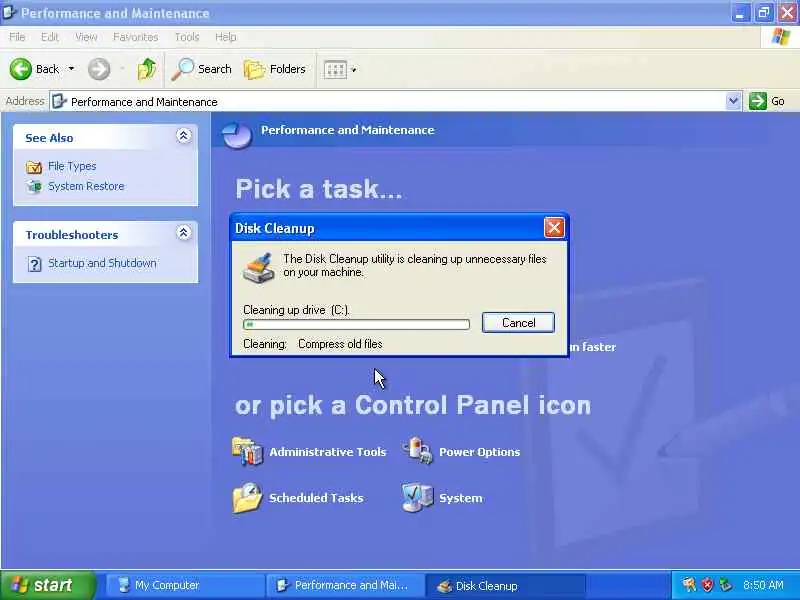
Task: Collapse the See Also panel
Action: coord(184,136)
